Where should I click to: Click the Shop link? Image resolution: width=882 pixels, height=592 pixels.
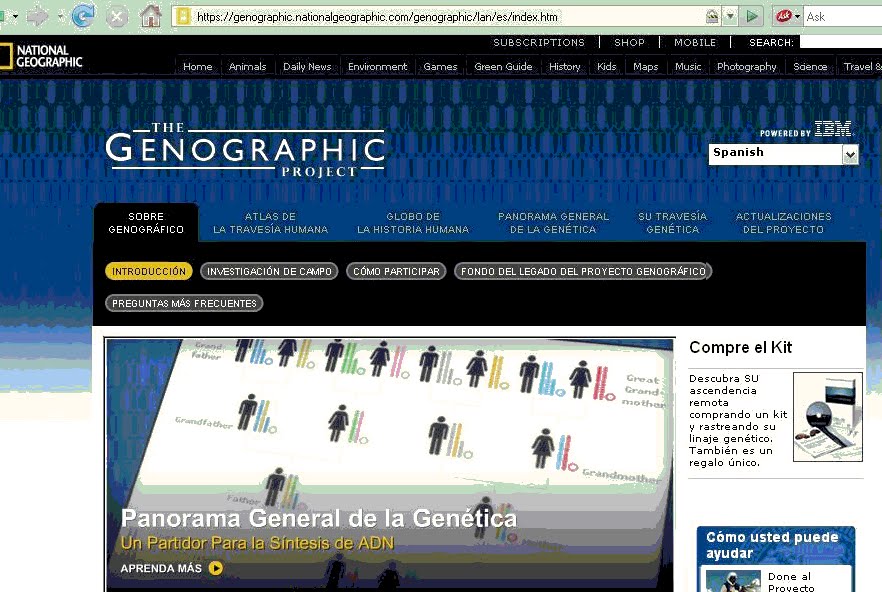629,43
